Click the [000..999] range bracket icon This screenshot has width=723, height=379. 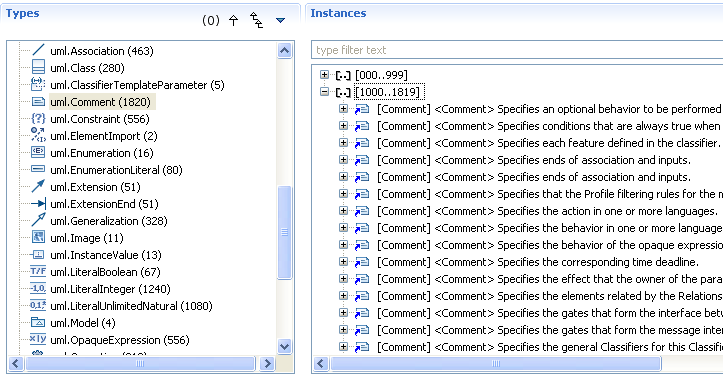point(343,75)
